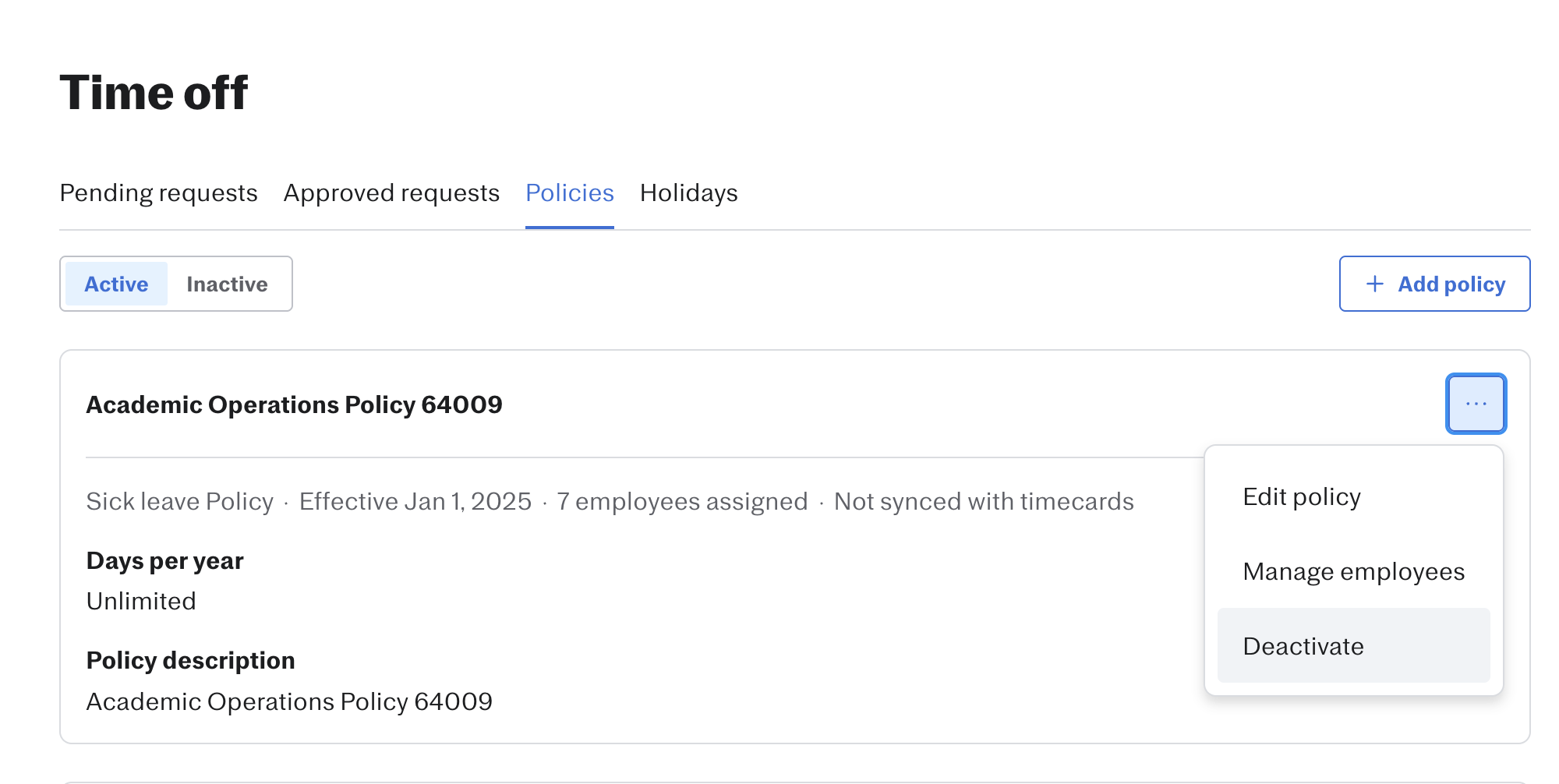Screen dimensions: 1559x784
Task: Open the Pending requests tab
Action: point(158,192)
